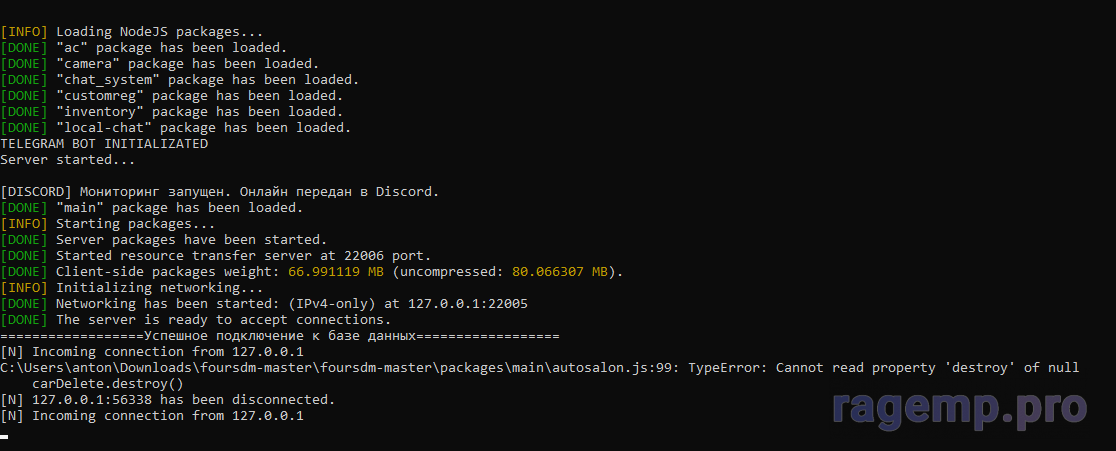Click the carDelete.destroy() error line
The width and height of the screenshot is (1116, 451).
pyautogui.click(x=108, y=383)
